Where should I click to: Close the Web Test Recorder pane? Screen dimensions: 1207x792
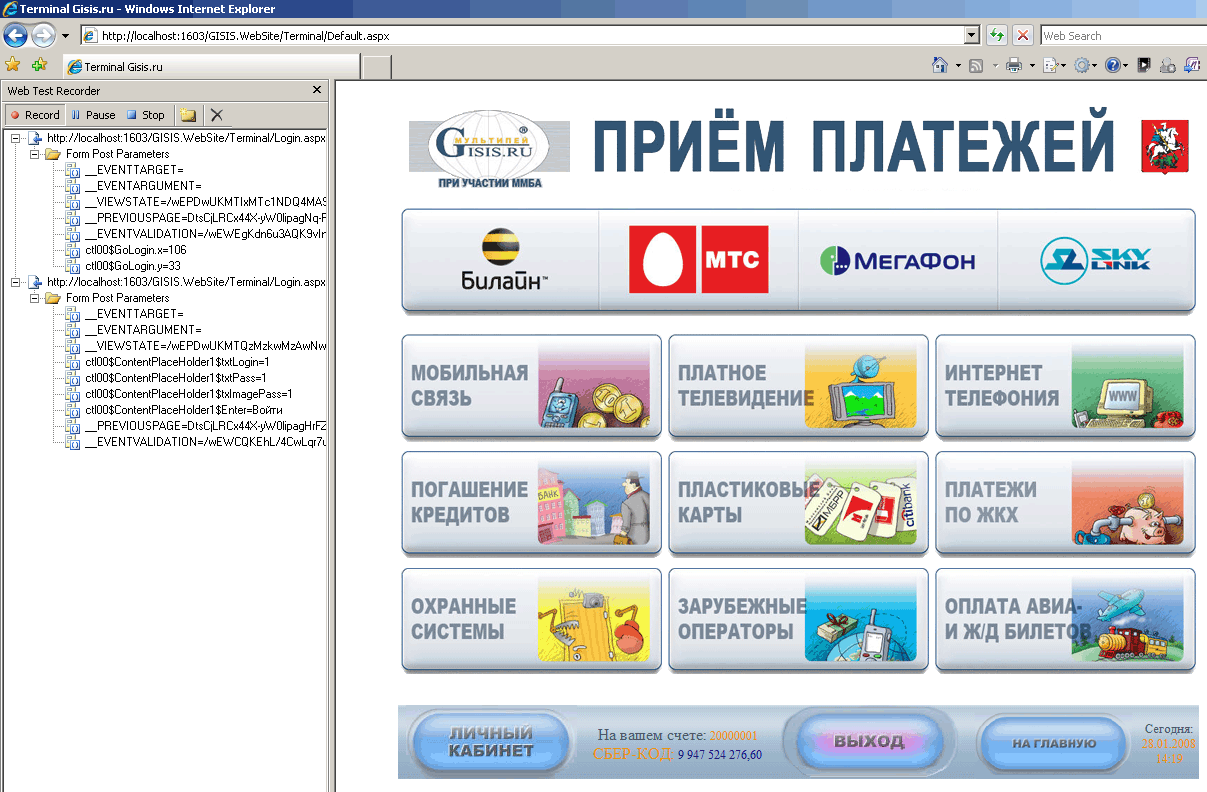pos(317,90)
